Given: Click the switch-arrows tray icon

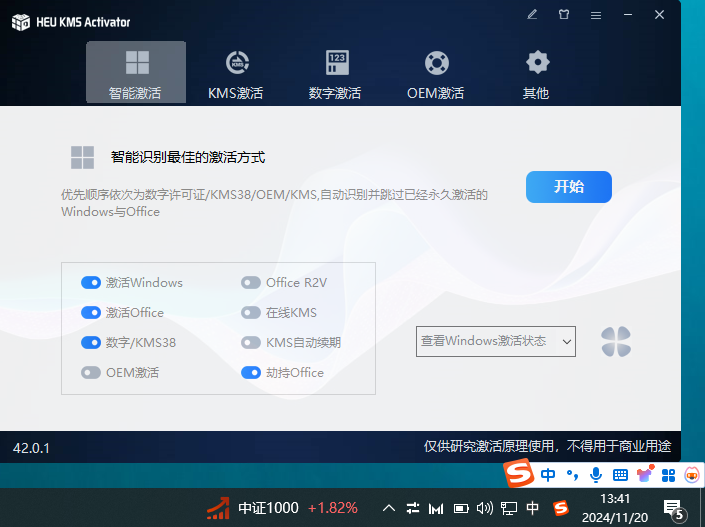Looking at the screenshot, I should coord(413,509).
